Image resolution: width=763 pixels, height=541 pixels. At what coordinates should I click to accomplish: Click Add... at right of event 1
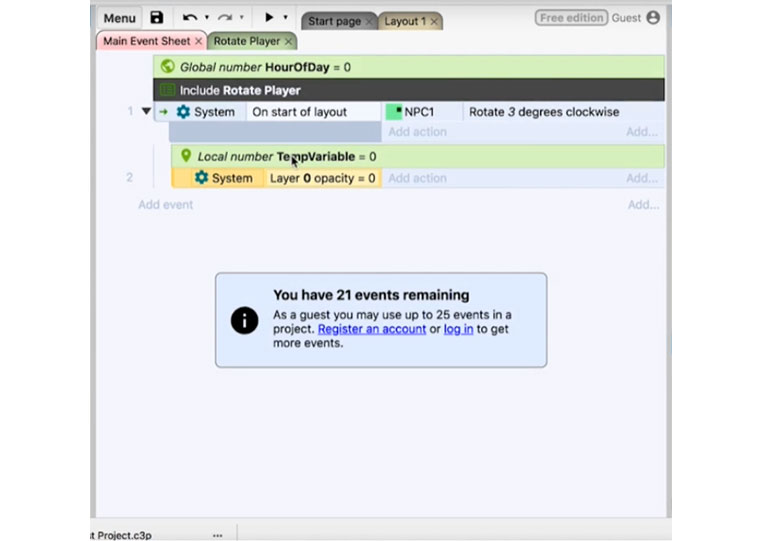(x=642, y=132)
